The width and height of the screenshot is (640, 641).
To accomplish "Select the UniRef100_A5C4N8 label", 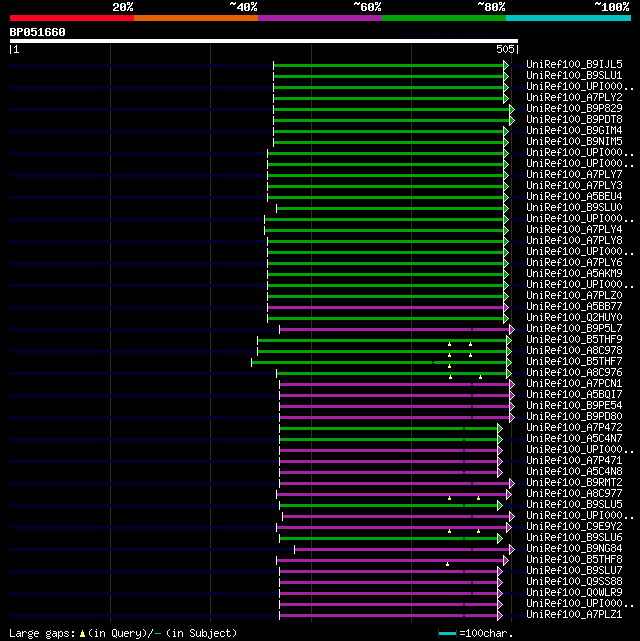I will point(574,471).
